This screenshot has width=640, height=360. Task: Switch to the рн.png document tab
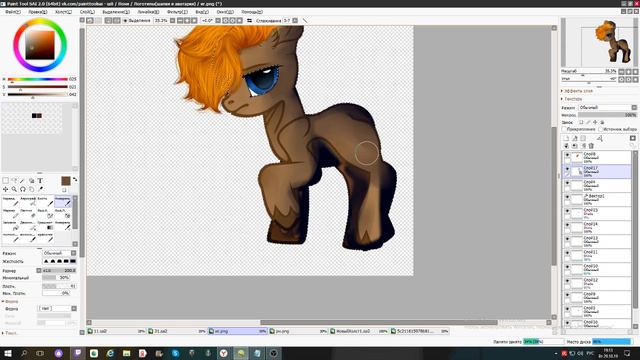(298, 331)
